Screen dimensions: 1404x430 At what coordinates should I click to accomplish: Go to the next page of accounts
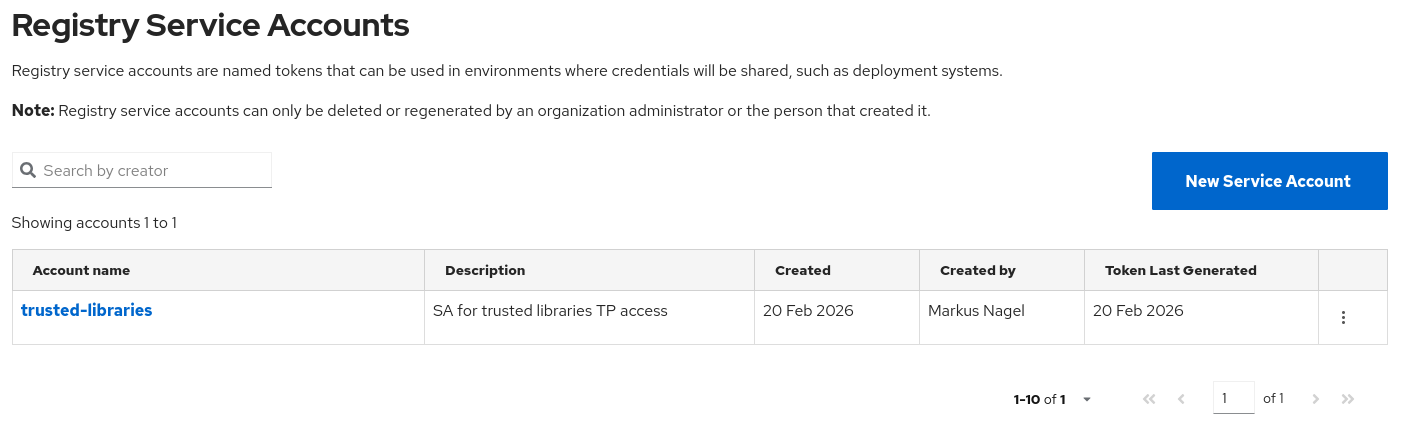click(x=1316, y=399)
